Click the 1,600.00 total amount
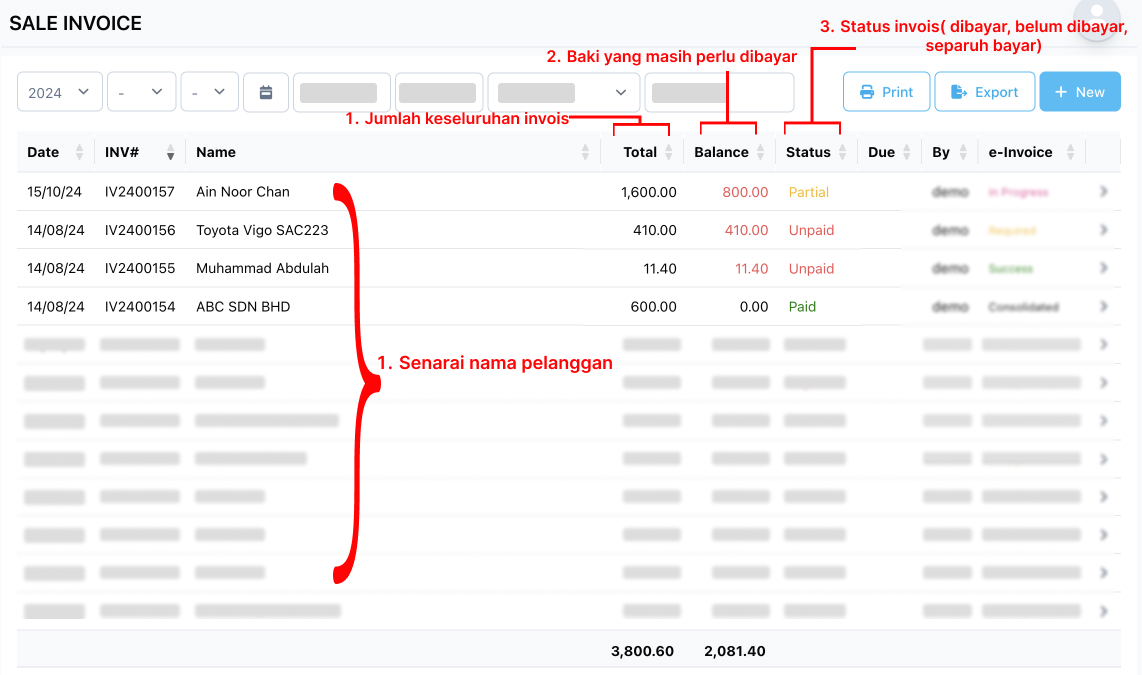 coord(648,192)
